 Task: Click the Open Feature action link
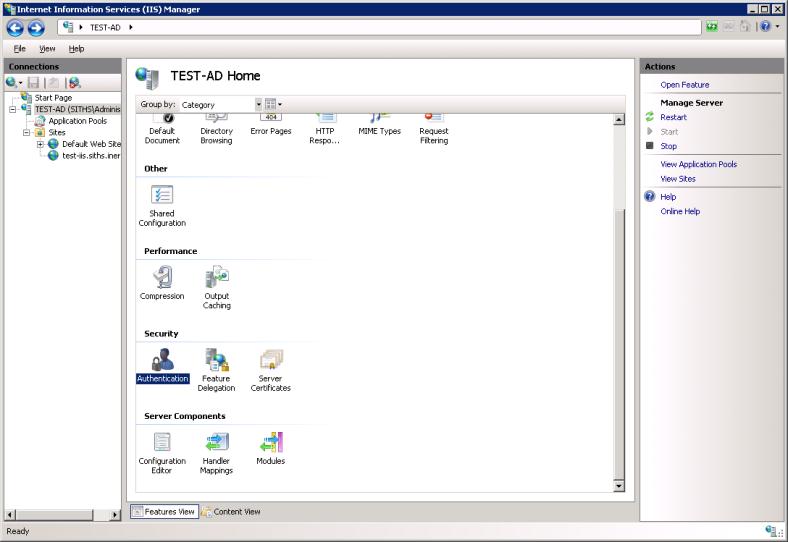(684, 84)
